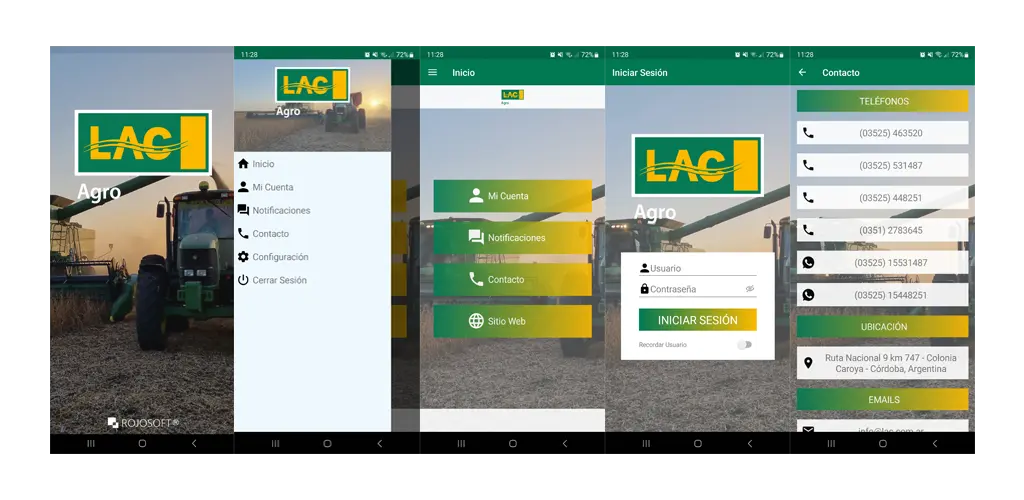Screen dimensions: 1024x500
Task: Call phone number (03525) 531487
Action: tap(882, 166)
